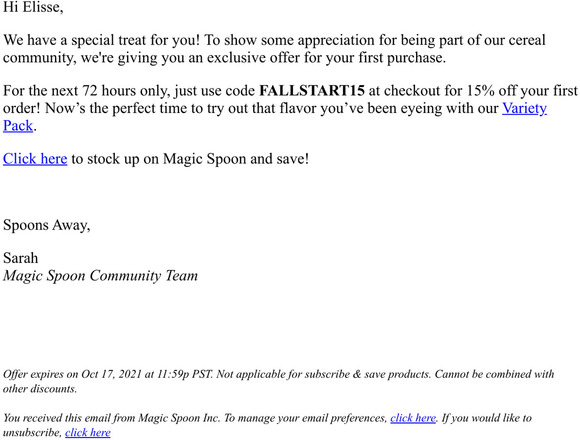Click "You received this email from Magic Spoon Inc."
580x440 pixels.
112,418
